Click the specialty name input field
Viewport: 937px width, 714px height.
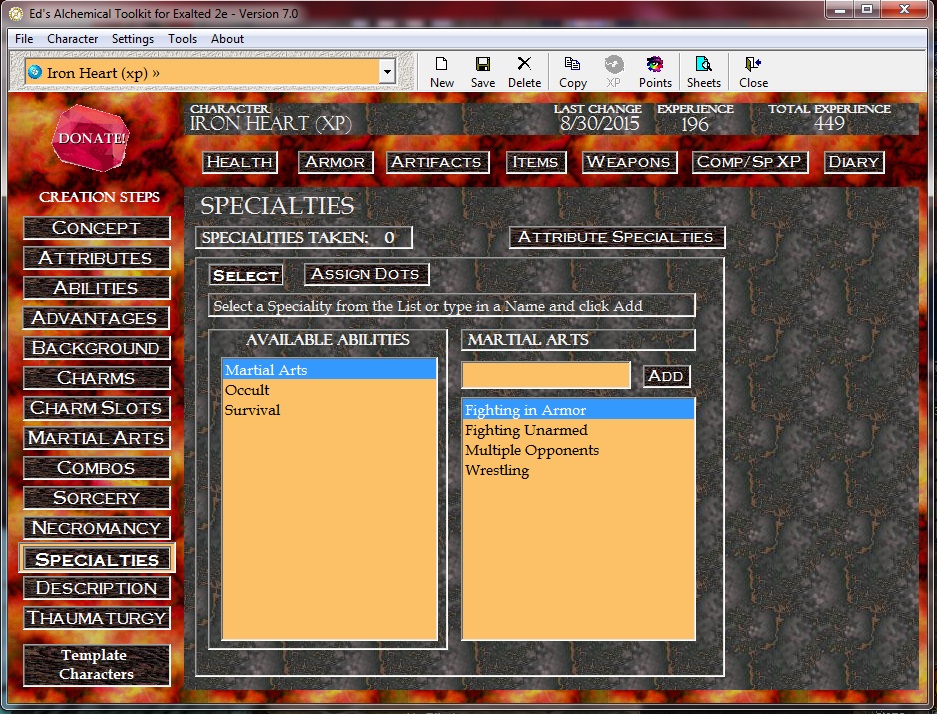point(546,375)
